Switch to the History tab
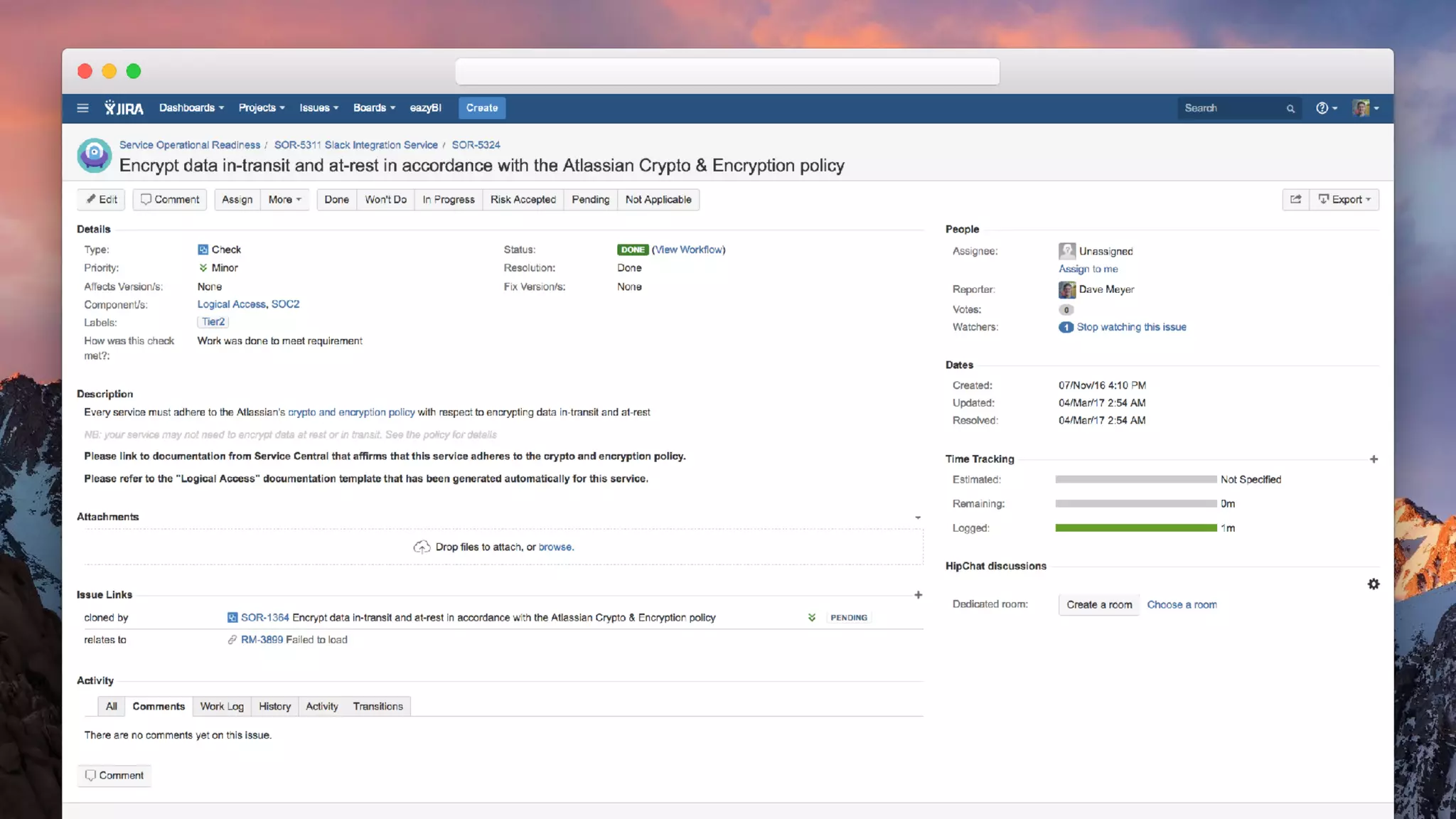This screenshot has width=1456, height=819. click(x=274, y=706)
